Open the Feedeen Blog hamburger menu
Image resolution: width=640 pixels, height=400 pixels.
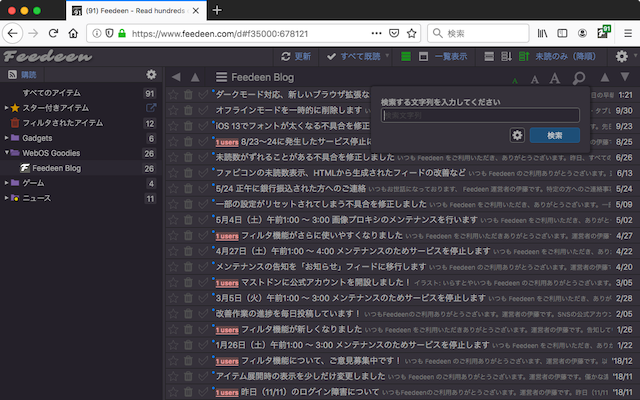click(221, 77)
